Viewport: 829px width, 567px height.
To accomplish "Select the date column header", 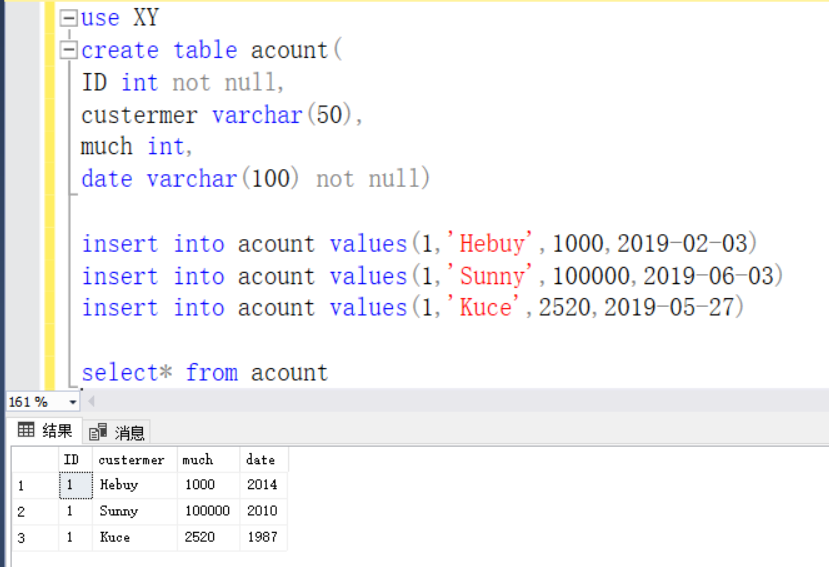I will pos(264,460).
